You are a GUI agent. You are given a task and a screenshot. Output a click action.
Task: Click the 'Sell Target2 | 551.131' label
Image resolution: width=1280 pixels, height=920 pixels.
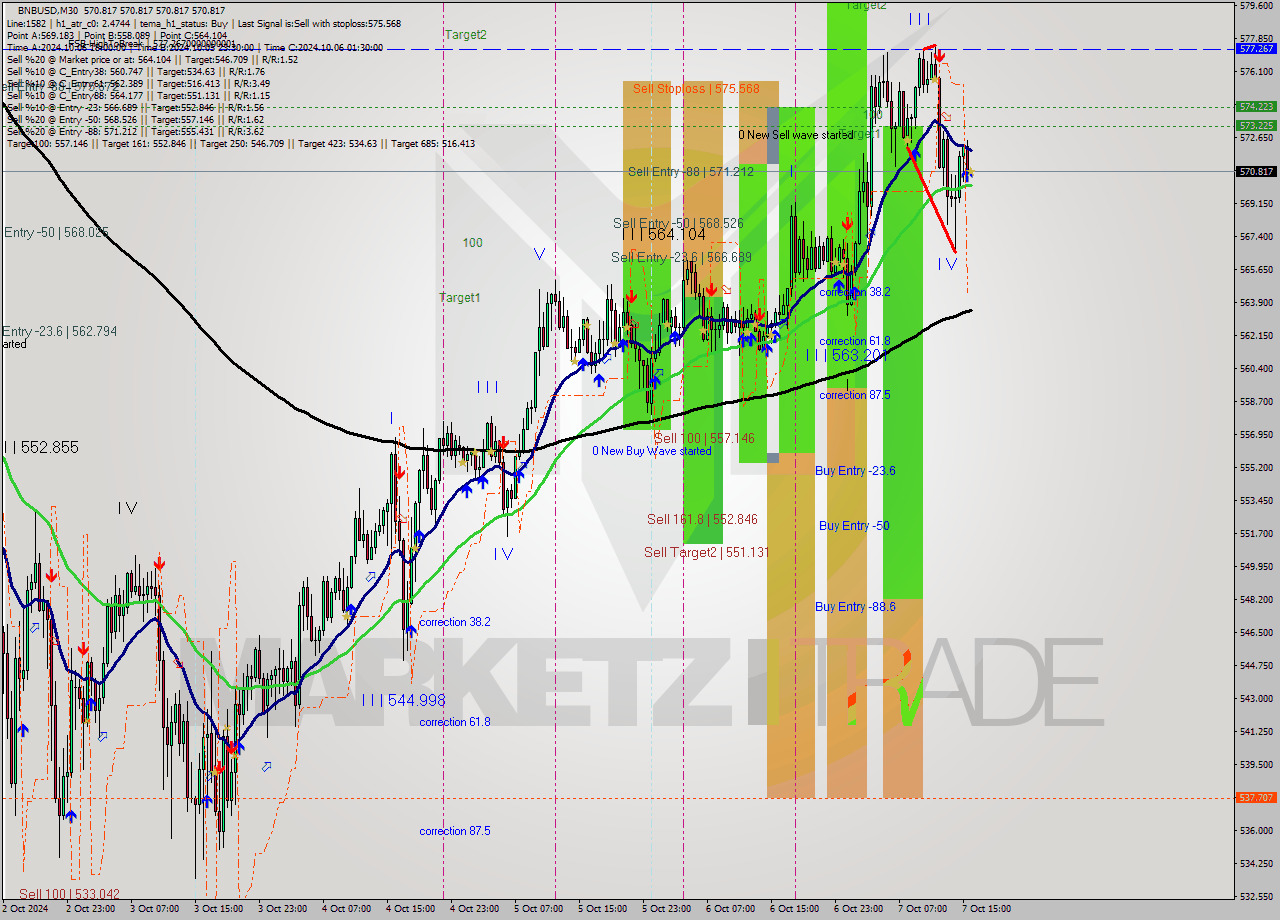pos(707,552)
